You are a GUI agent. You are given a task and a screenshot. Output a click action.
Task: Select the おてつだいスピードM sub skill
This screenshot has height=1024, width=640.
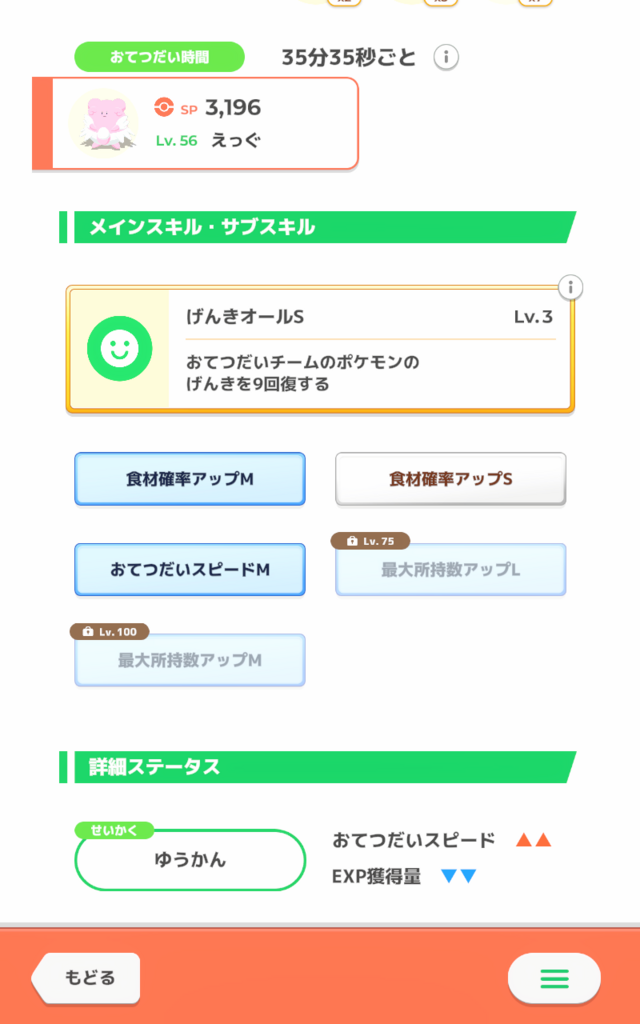(190, 569)
